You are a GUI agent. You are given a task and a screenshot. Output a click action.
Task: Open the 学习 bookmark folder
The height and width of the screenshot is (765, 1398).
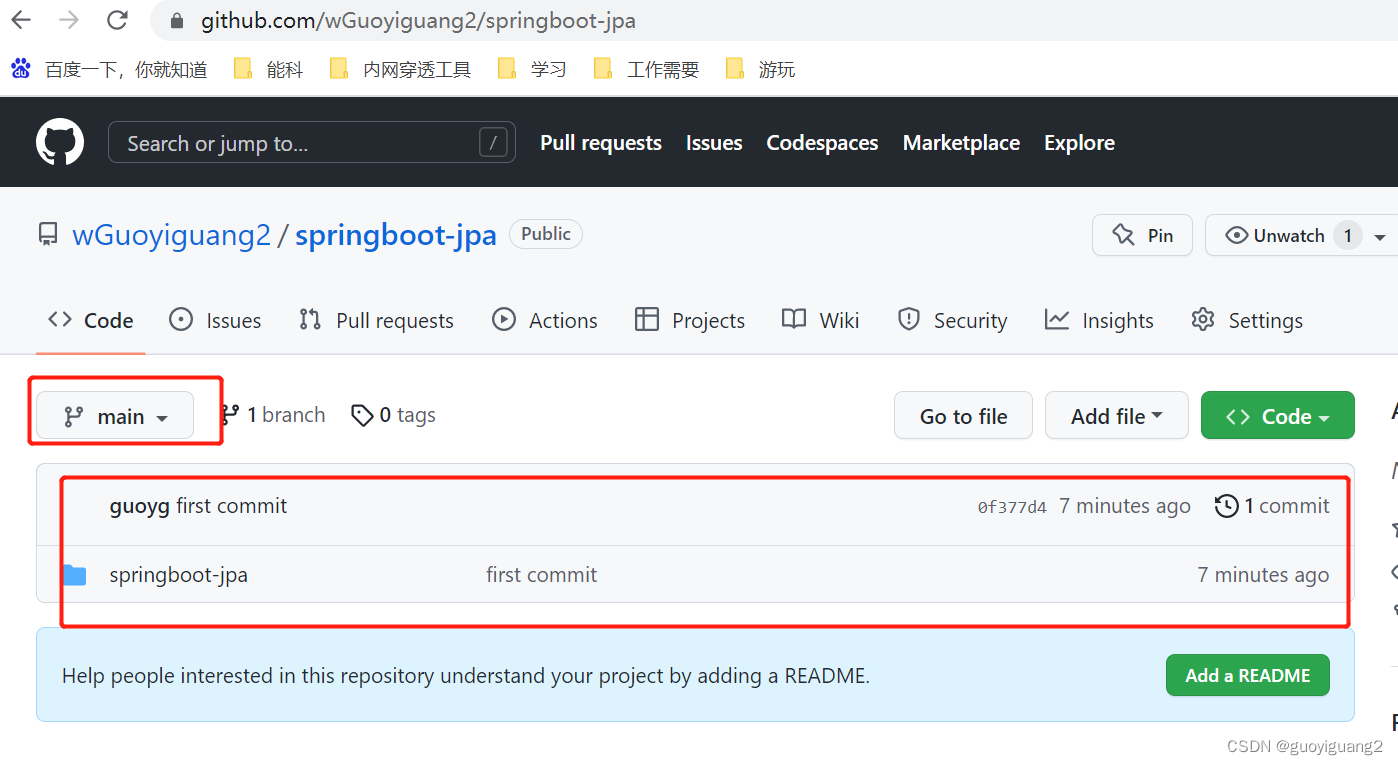(532, 69)
